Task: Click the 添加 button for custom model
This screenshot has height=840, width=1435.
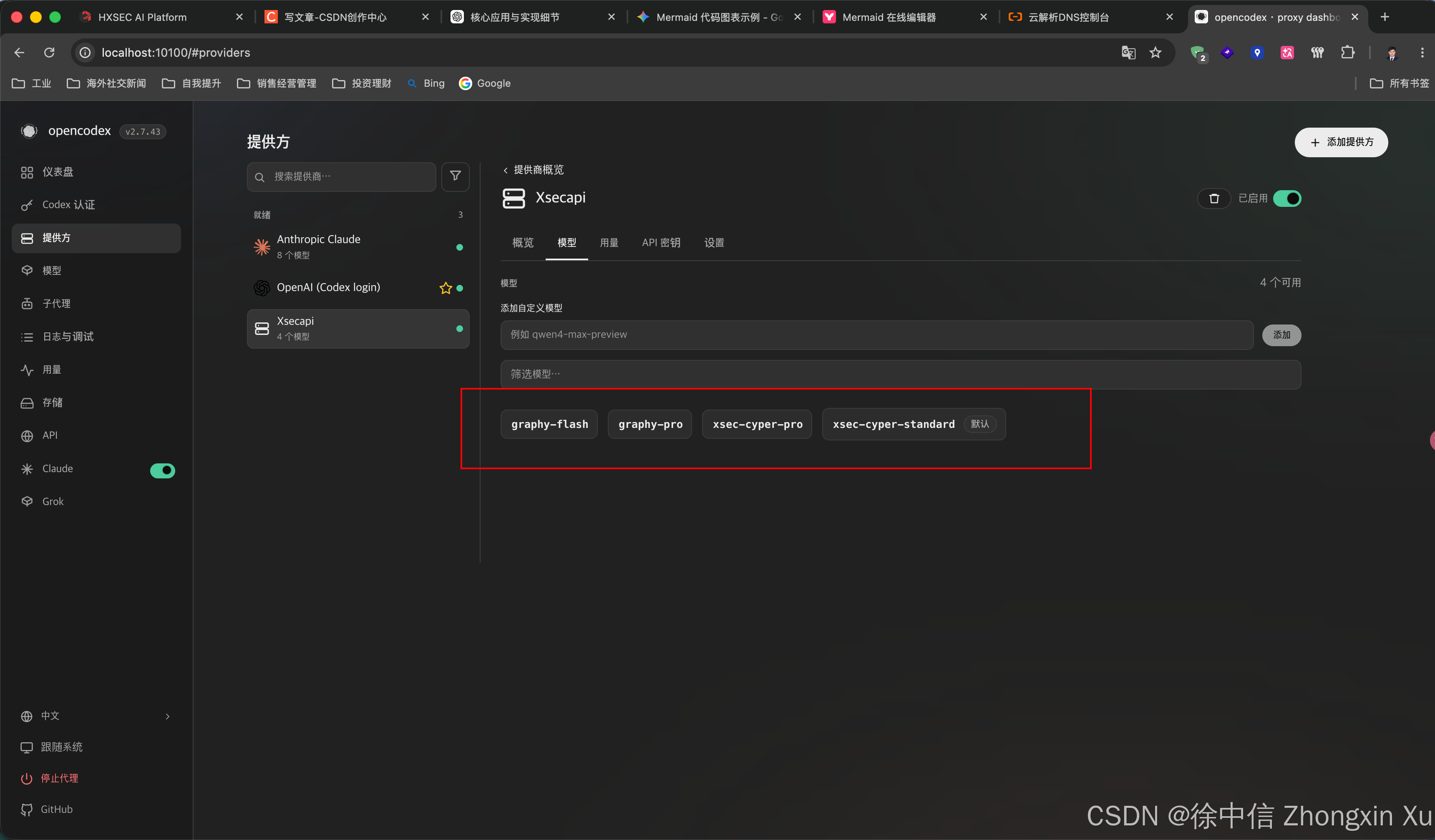Action: pos(1282,335)
